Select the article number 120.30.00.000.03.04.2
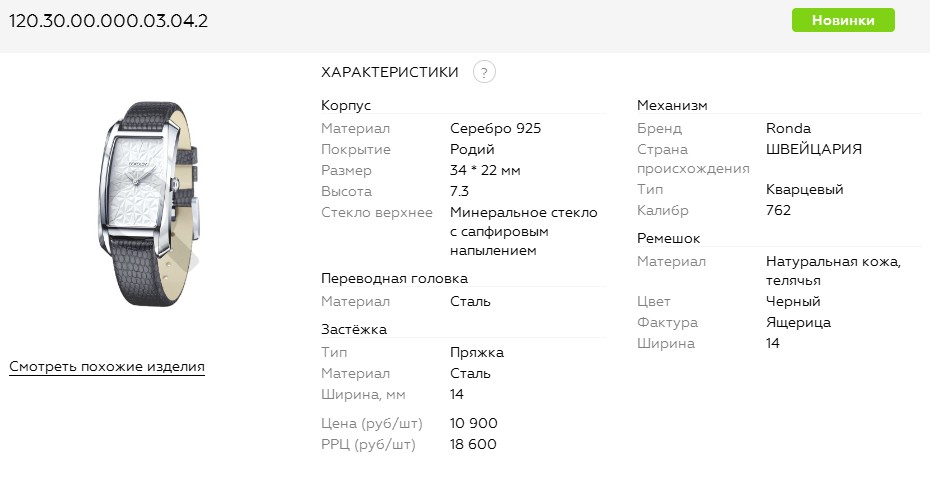The image size is (930, 478). click(x=108, y=20)
